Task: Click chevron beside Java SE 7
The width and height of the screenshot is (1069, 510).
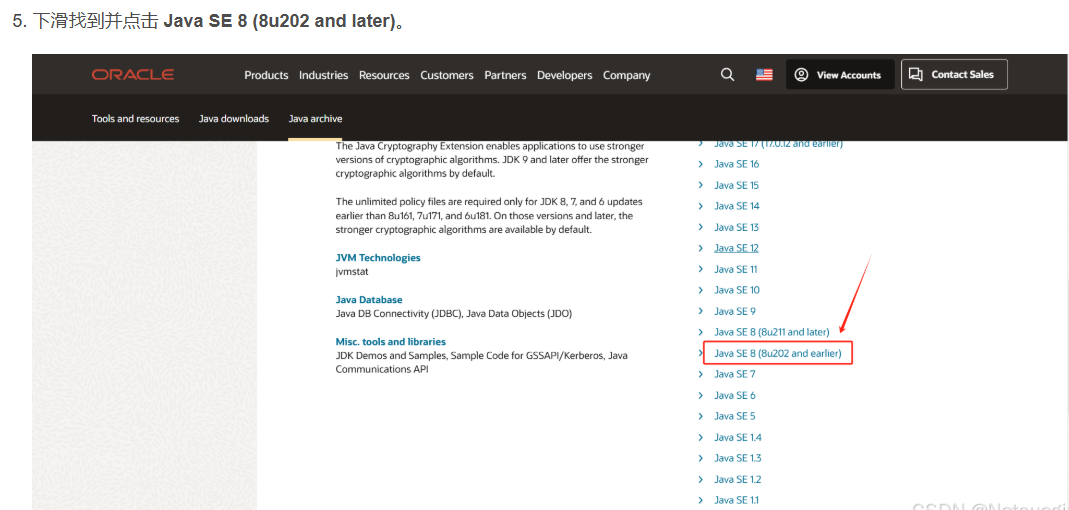Action: tap(700, 374)
